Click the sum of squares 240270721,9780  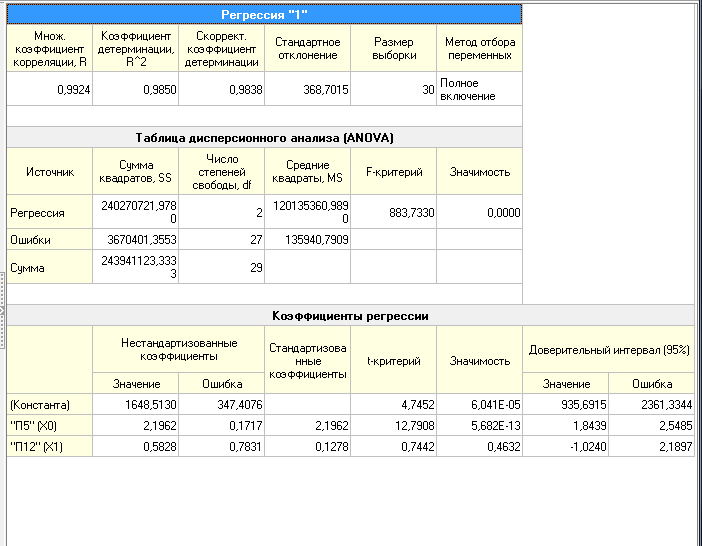pyautogui.click(x=136, y=212)
